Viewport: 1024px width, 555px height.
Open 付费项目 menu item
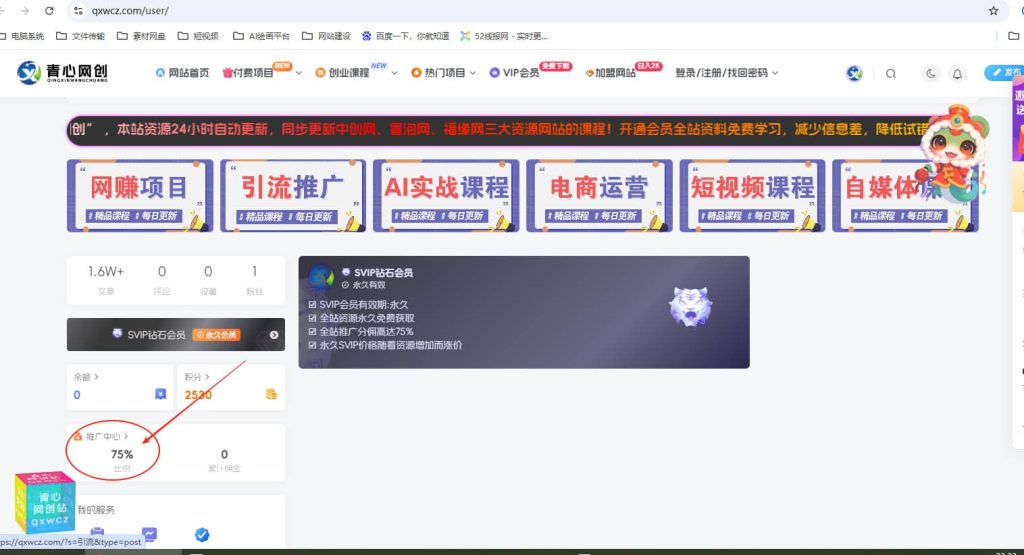pos(248,73)
